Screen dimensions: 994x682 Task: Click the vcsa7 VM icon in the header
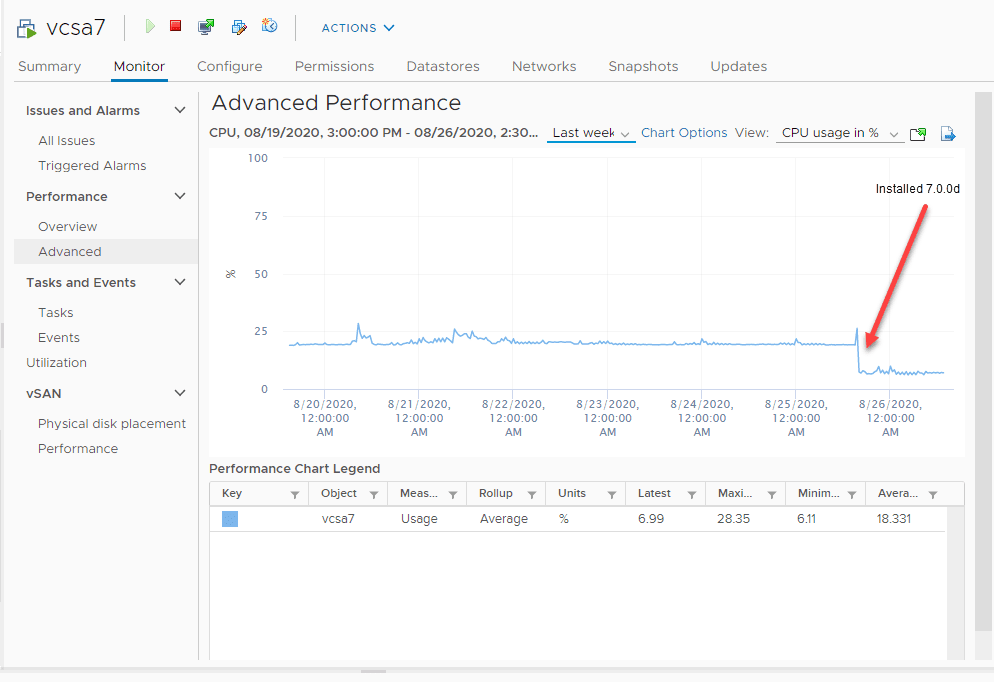tap(25, 27)
